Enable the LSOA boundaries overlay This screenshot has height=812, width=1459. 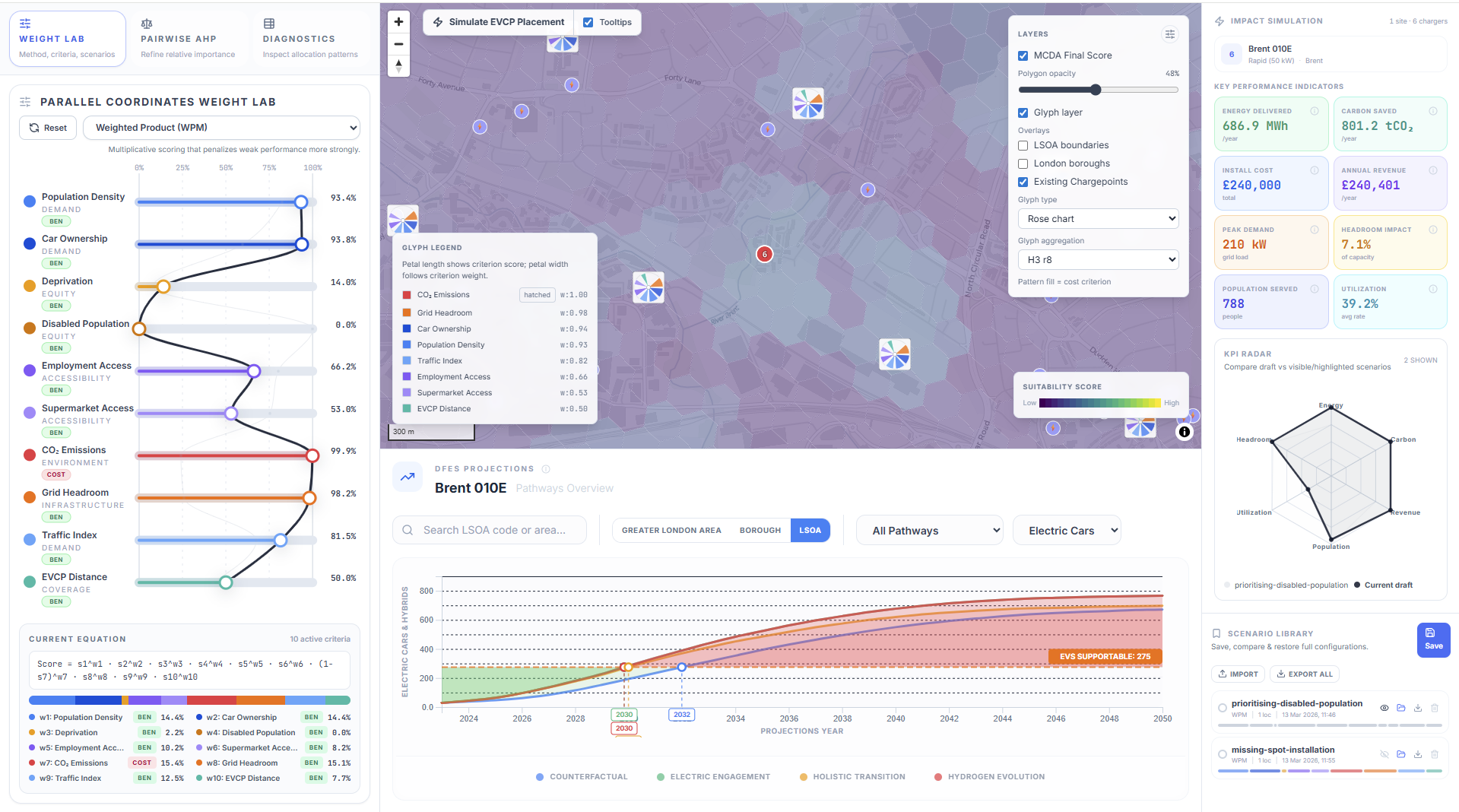click(x=1023, y=145)
